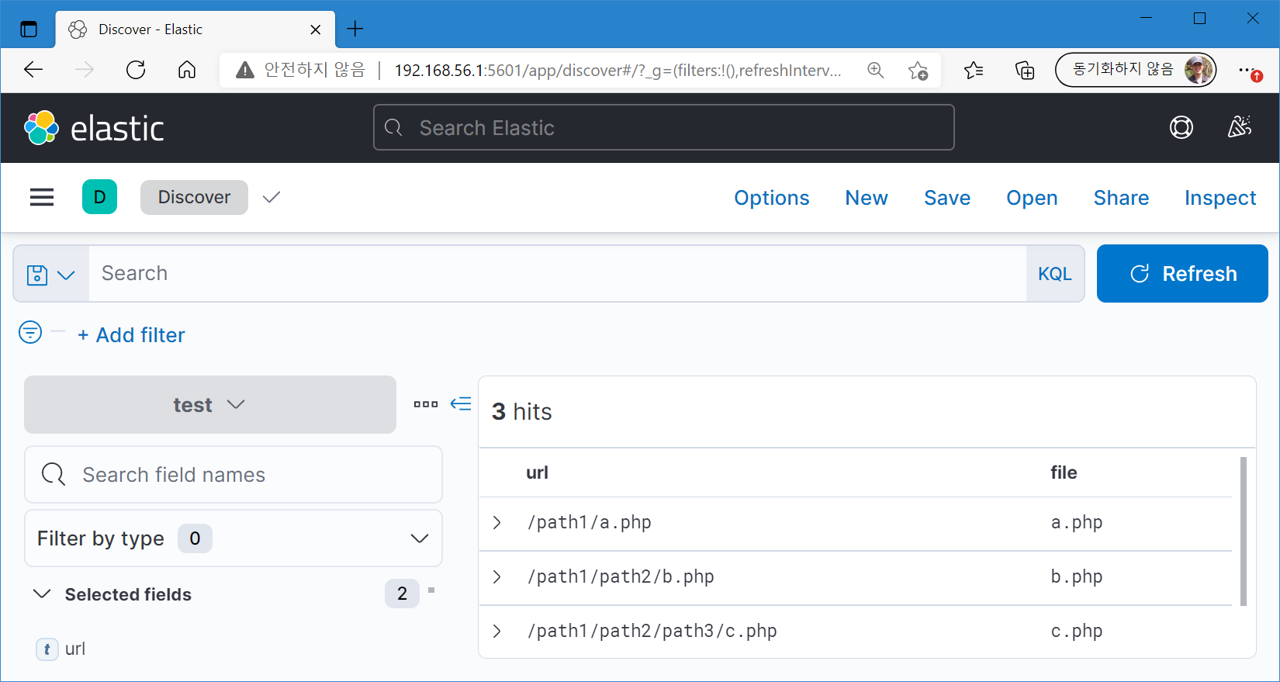The width and height of the screenshot is (1280, 682).
Task: Focus the Search field names input
Action: pos(250,475)
